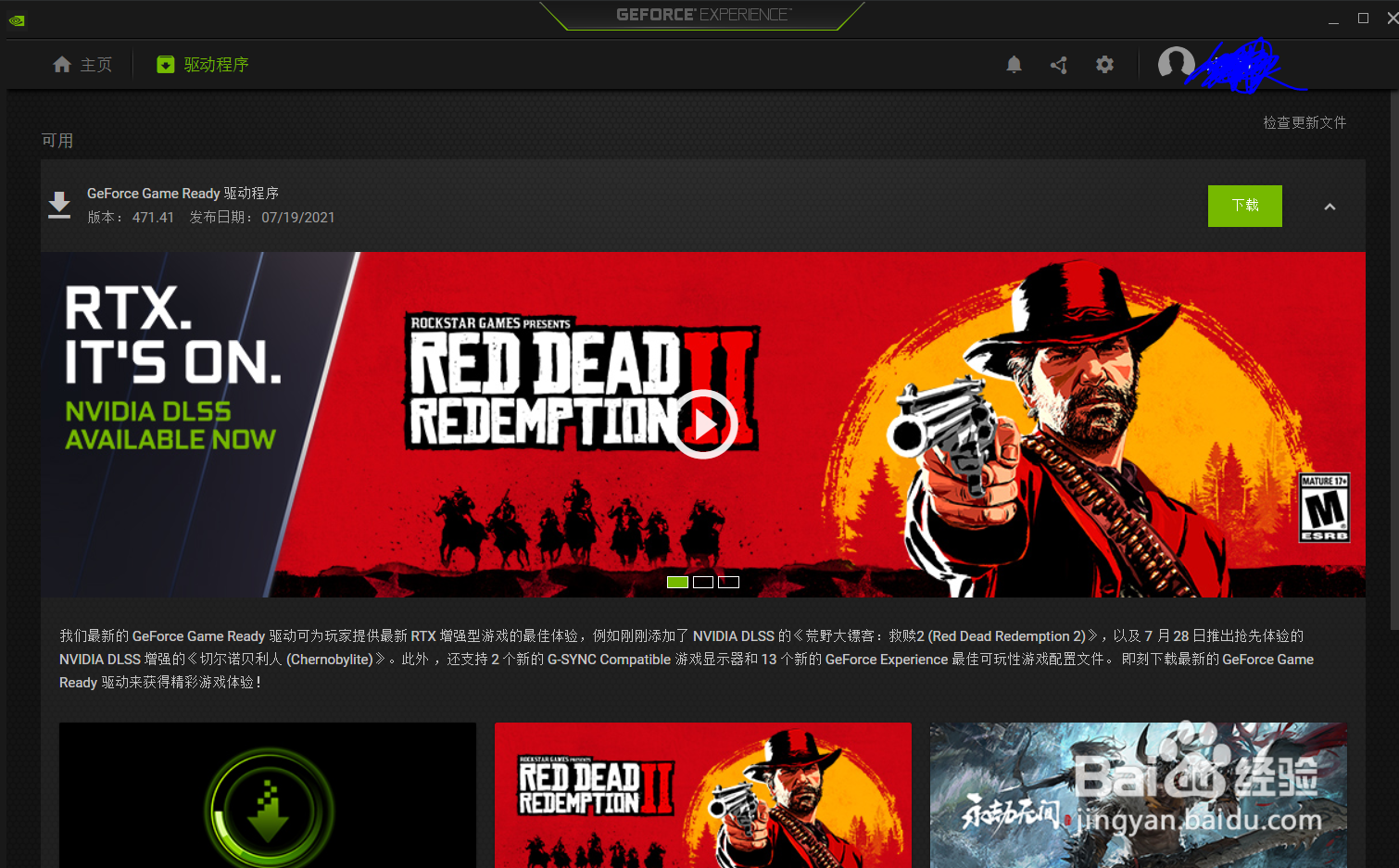Click release date 07/19/2021

coord(298,218)
